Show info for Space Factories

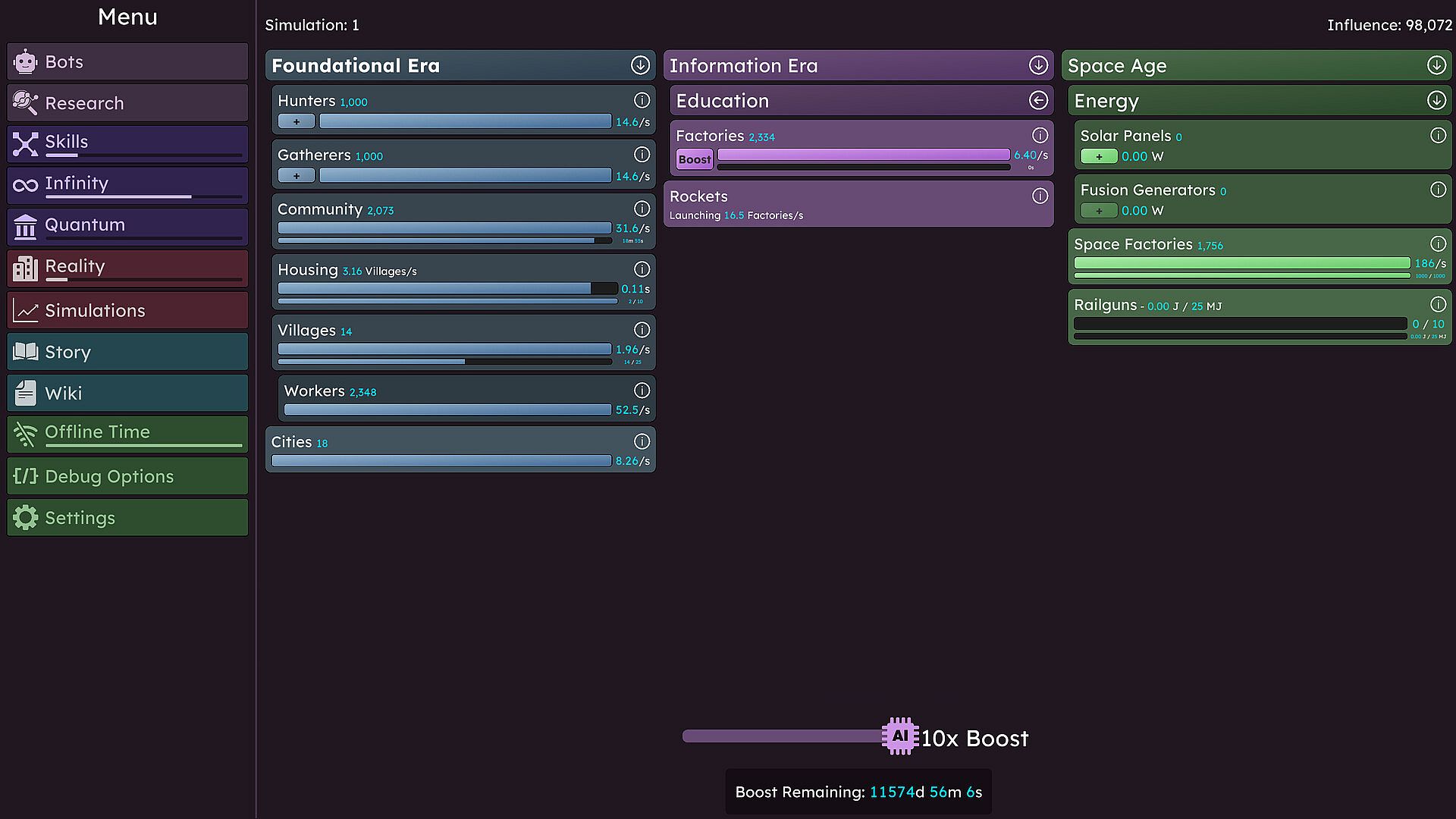point(1437,243)
